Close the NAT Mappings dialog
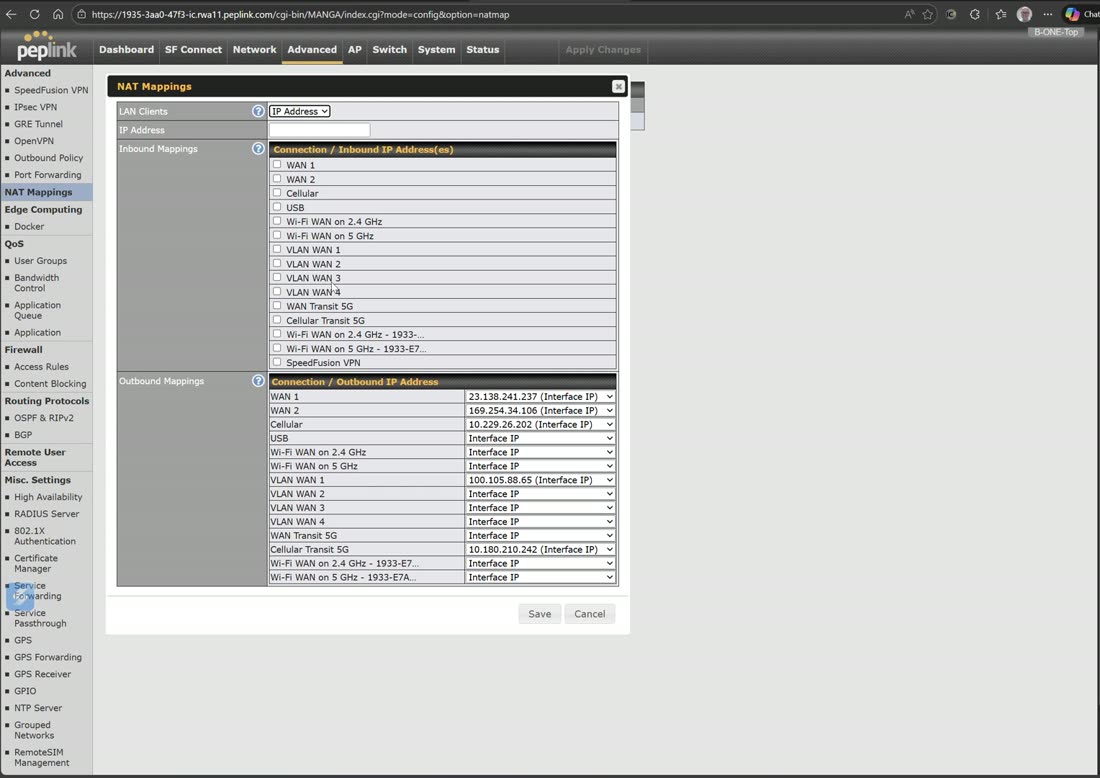 pos(618,86)
